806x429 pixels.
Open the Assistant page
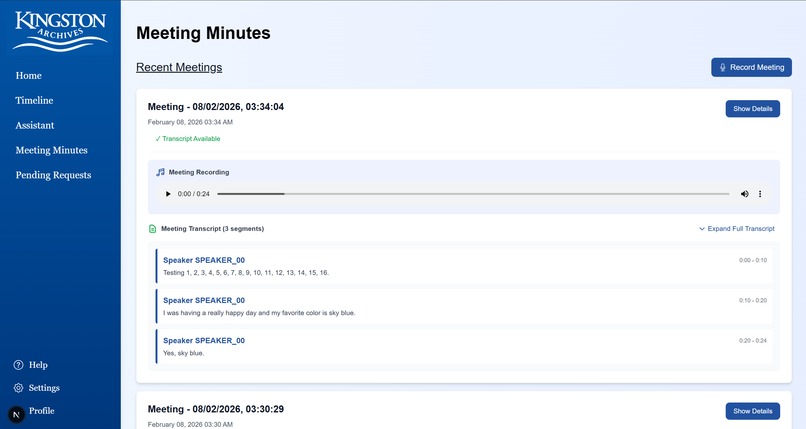pyautogui.click(x=34, y=125)
